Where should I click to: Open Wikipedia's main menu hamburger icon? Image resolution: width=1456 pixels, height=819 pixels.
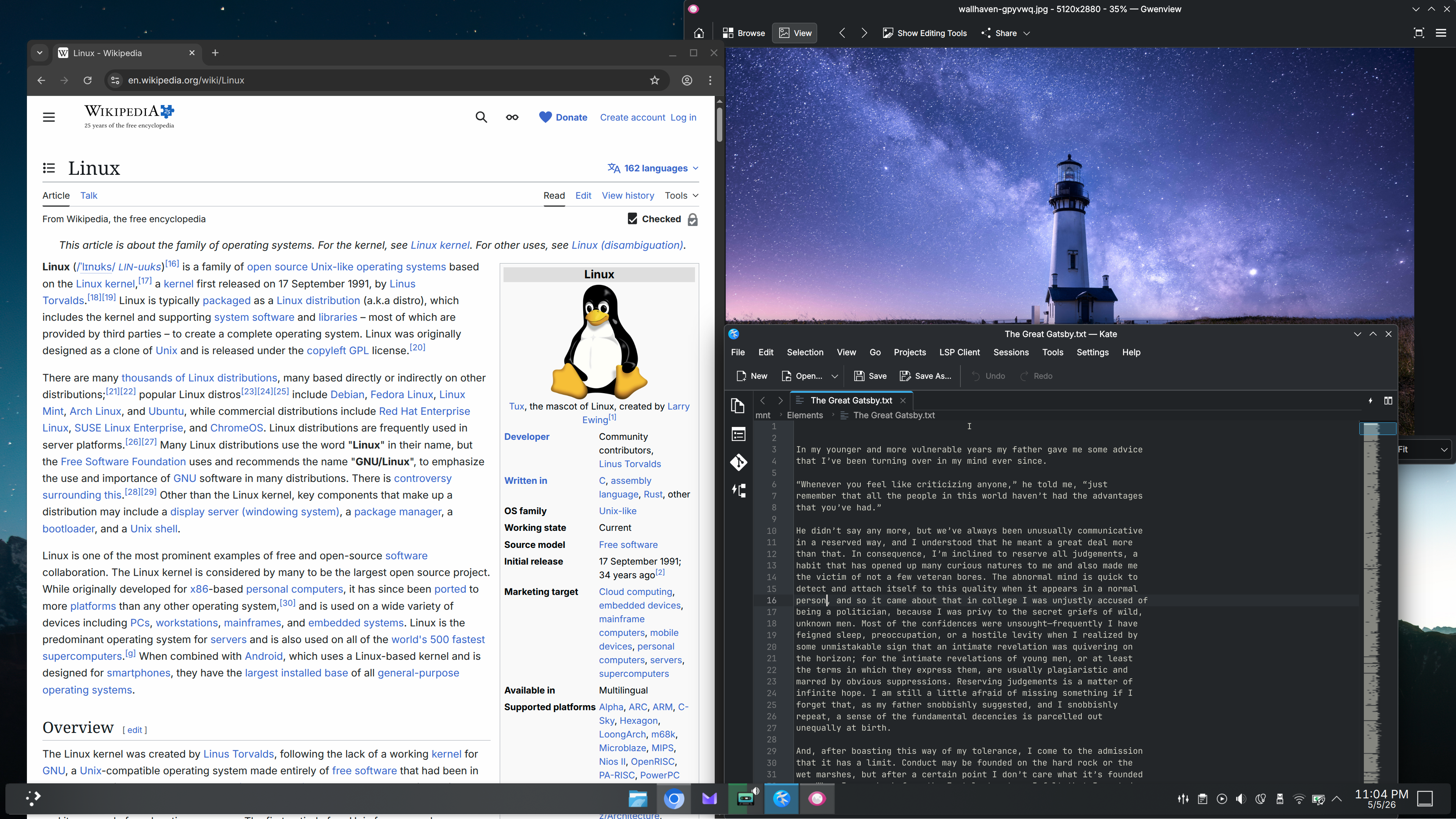pyautogui.click(x=49, y=118)
